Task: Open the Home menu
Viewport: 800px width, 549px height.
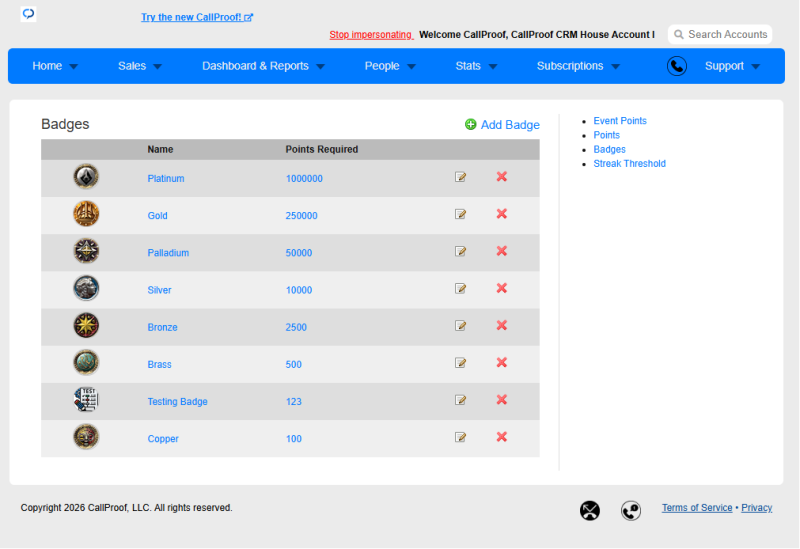Action: [47, 66]
